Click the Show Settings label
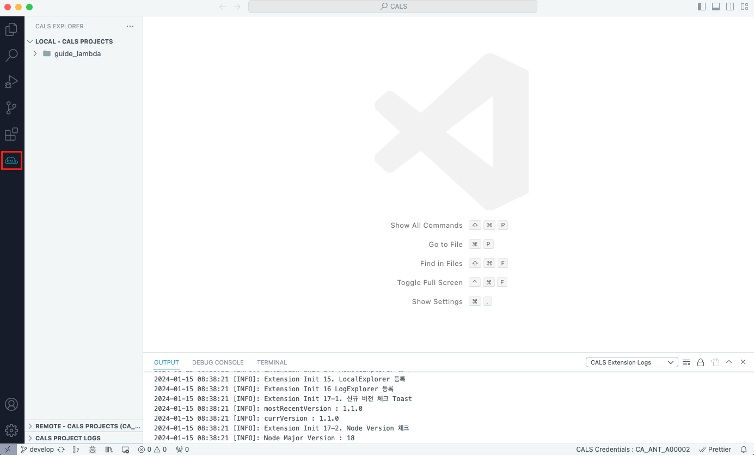Screen dimensions: 754x456 437,302
